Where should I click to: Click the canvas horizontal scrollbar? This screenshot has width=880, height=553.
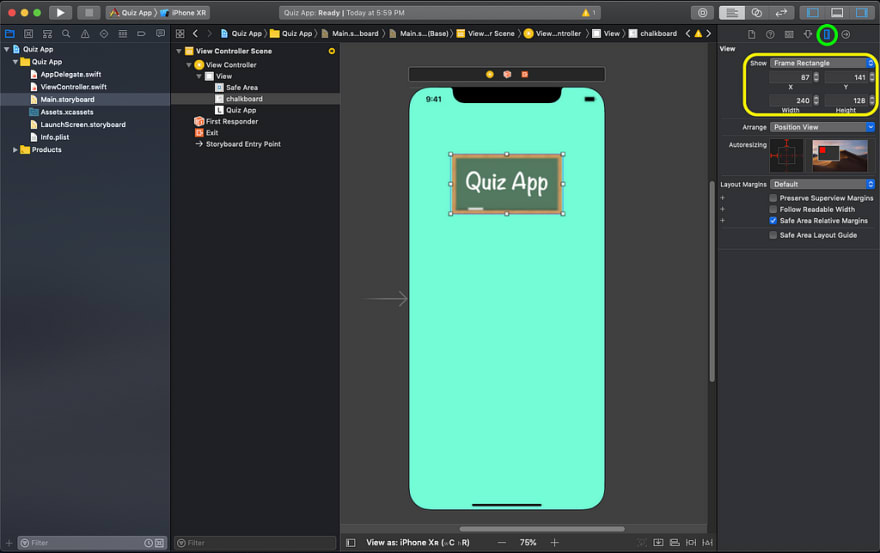click(x=542, y=529)
